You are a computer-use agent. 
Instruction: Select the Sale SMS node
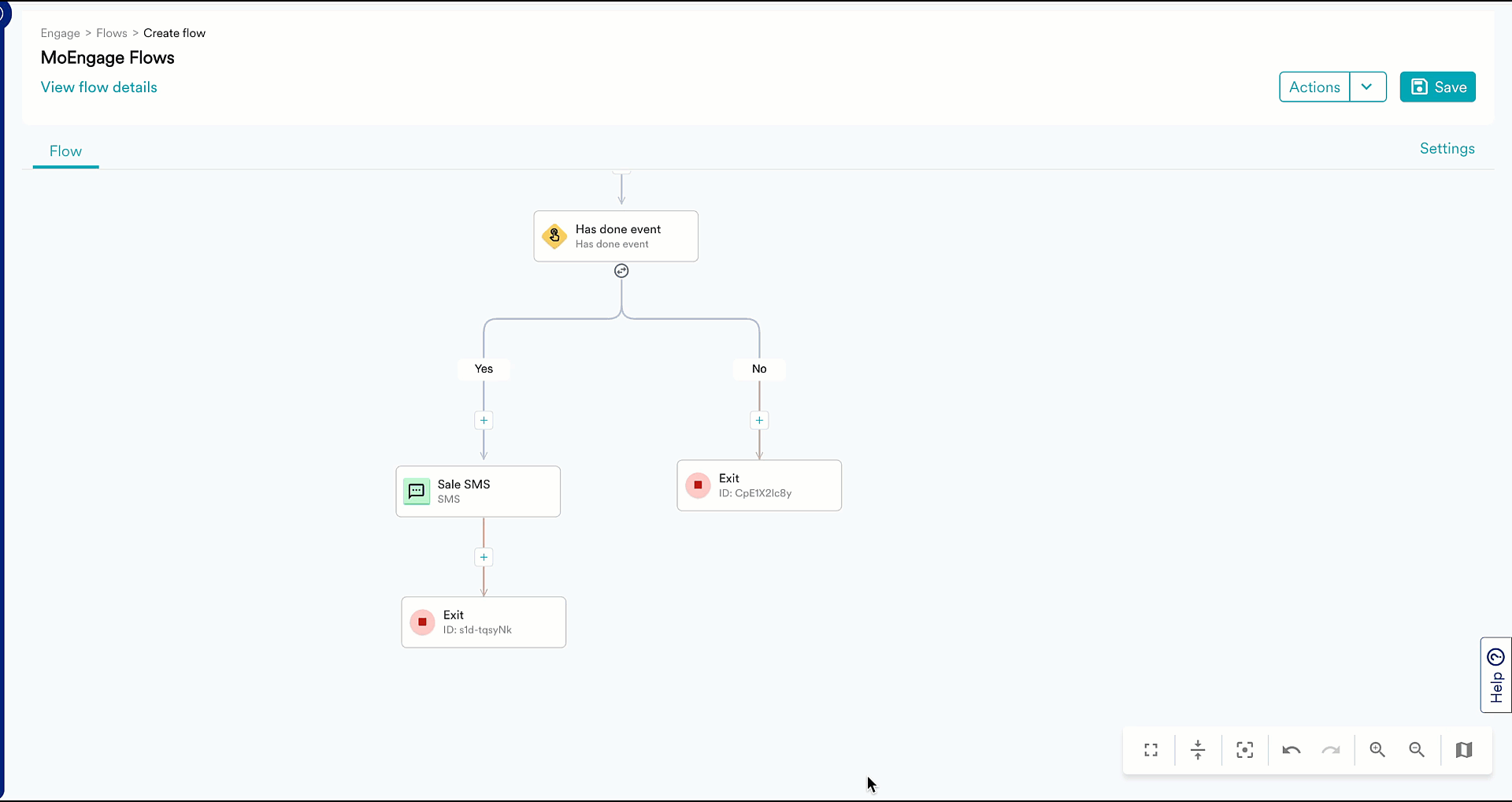coord(478,492)
